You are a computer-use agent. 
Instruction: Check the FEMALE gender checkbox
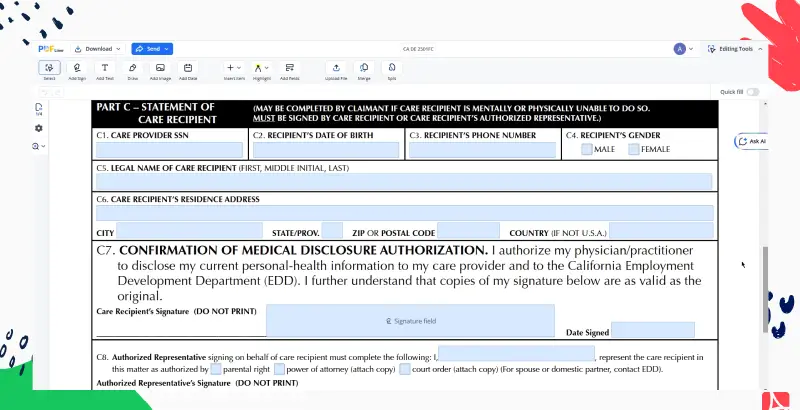(634, 149)
